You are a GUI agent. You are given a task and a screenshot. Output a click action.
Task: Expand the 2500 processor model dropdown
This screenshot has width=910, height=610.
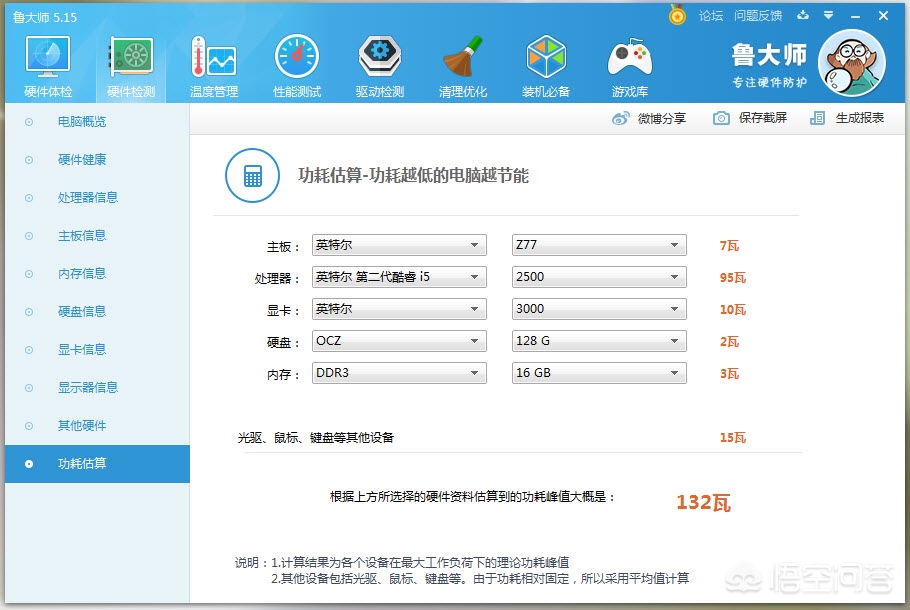click(598, 276)
